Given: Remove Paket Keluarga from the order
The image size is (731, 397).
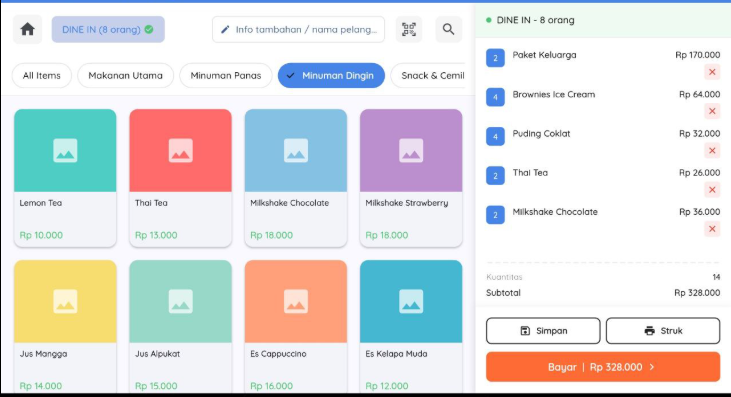Looking at the screenshot, I should point(712,72).
